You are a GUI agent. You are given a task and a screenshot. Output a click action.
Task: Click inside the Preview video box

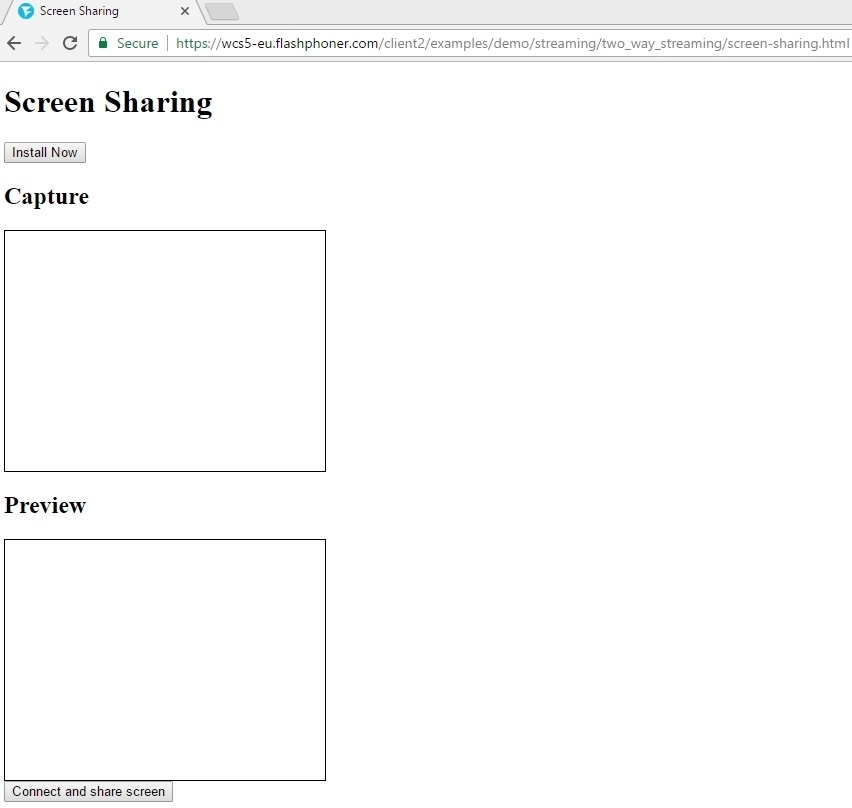[x=165, y=660]
